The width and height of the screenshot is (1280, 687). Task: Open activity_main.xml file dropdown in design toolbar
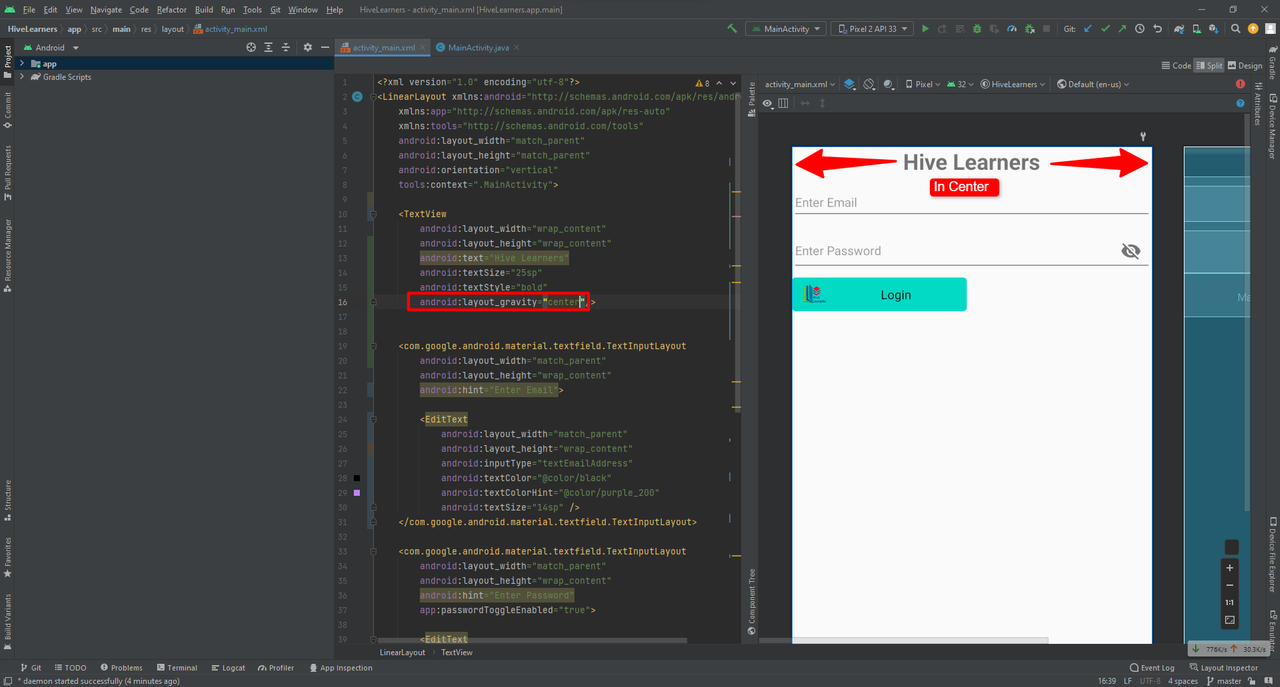tap(800, 84)
